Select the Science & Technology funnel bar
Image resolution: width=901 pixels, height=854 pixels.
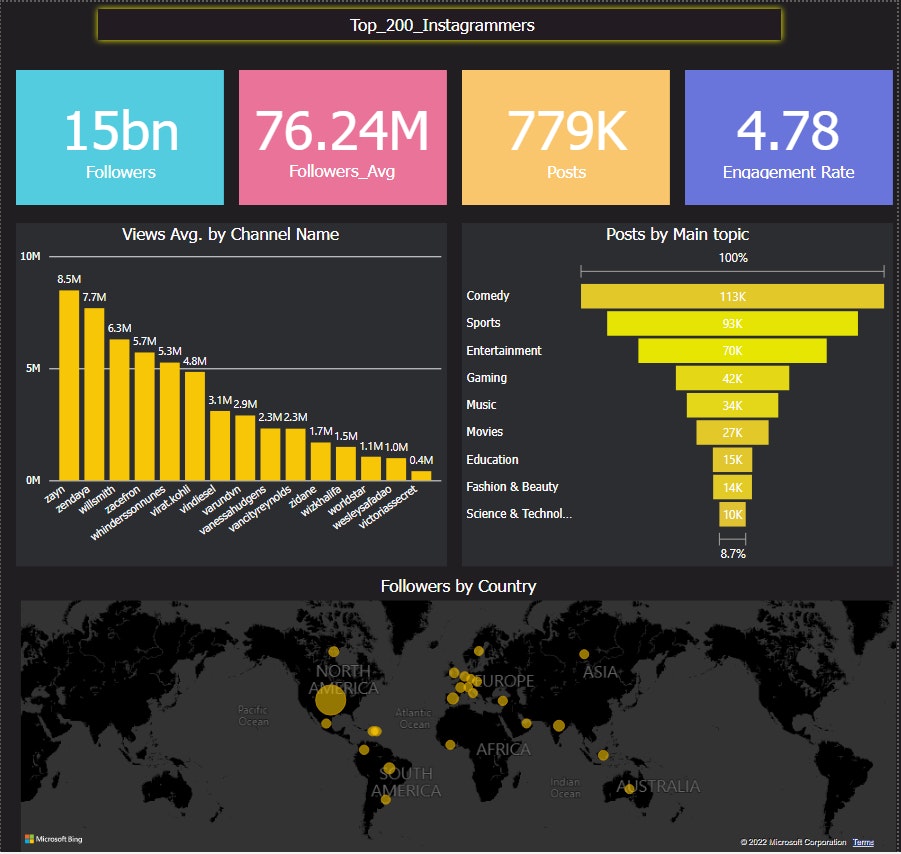pyautogui.click(x=732, y=514)
